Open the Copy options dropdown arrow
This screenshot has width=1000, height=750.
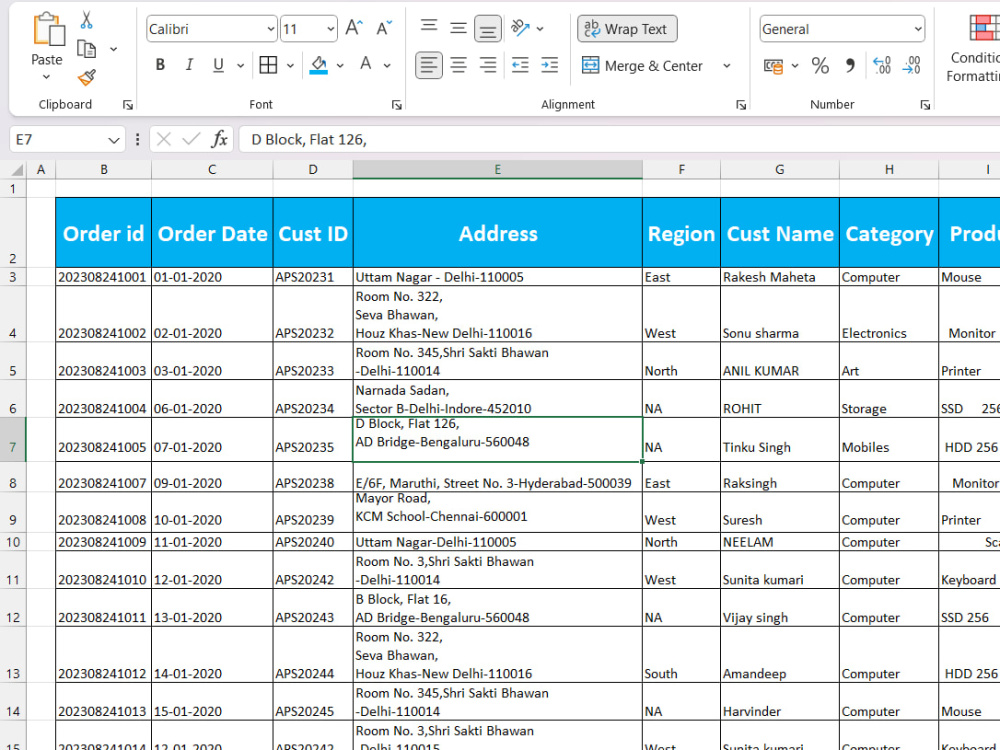click(x=114, y=49)
